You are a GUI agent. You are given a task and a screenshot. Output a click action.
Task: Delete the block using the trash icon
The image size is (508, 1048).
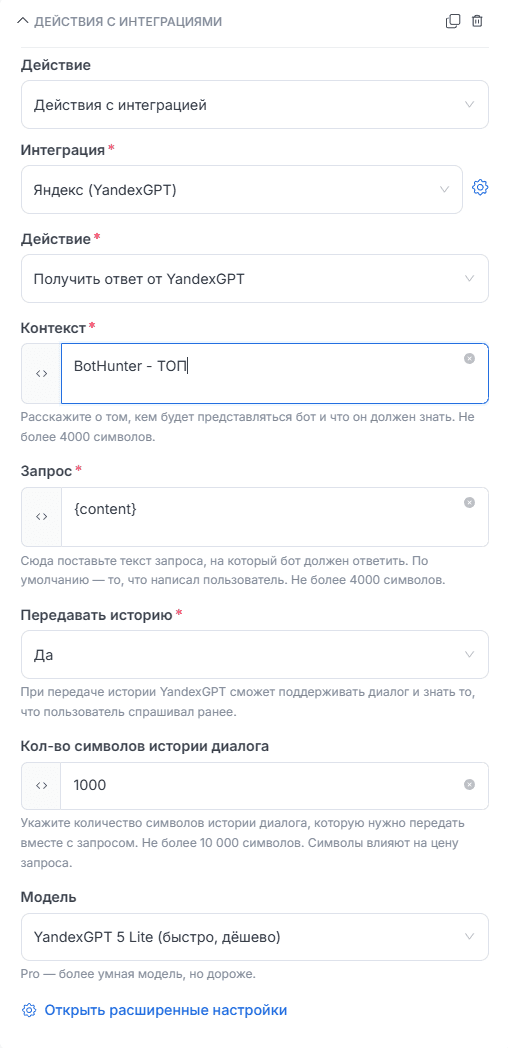pyautogui.click(x=477, y=21)
